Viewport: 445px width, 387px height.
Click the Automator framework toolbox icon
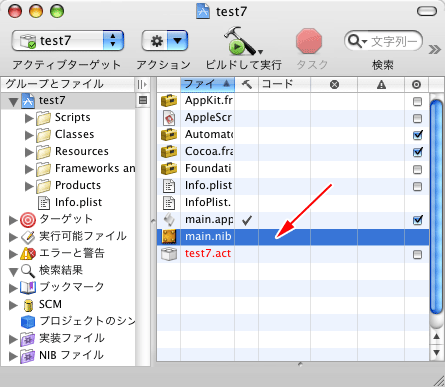coord(169,134)
